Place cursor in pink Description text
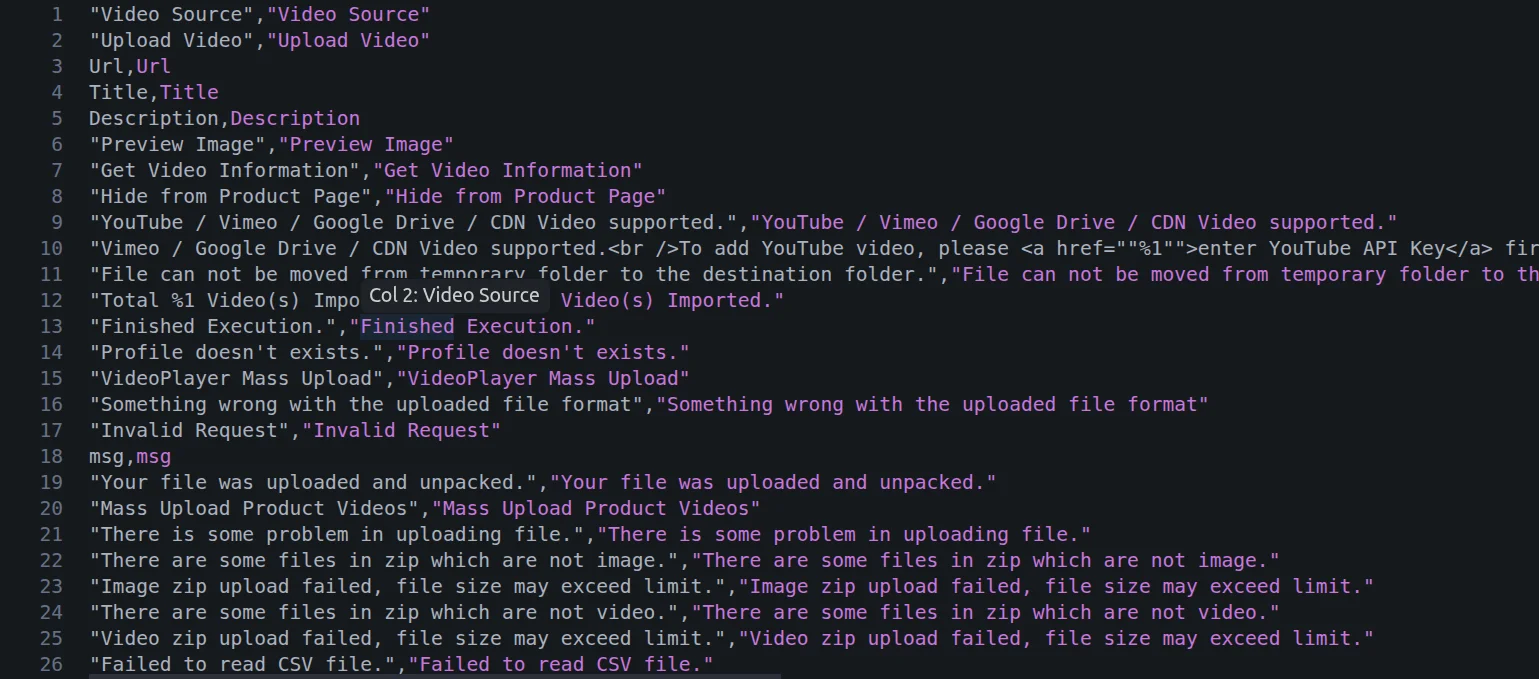This screenshot has width=1539, height=679. coord(295,118)
